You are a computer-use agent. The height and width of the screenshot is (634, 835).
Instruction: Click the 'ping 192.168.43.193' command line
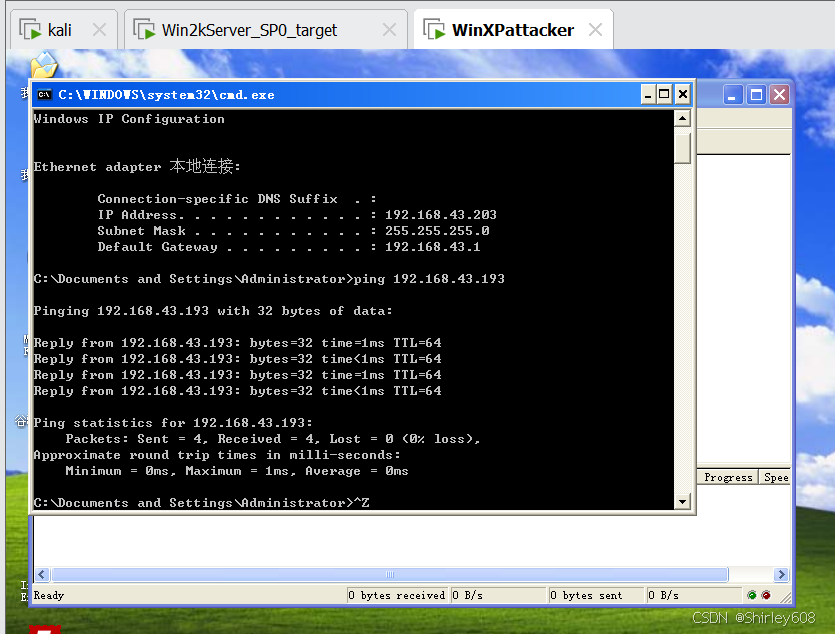tap(269, 278)
